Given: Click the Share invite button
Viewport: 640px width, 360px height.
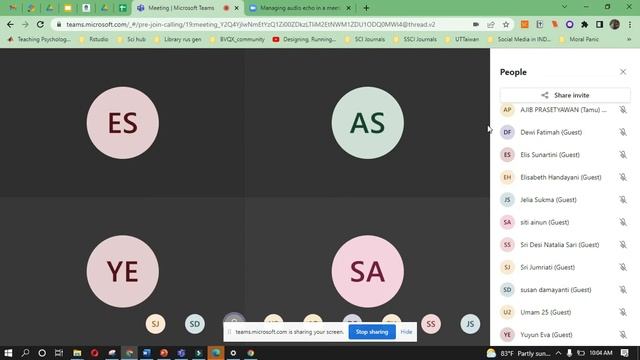Looking at the screenshot, I should (565, 95).
